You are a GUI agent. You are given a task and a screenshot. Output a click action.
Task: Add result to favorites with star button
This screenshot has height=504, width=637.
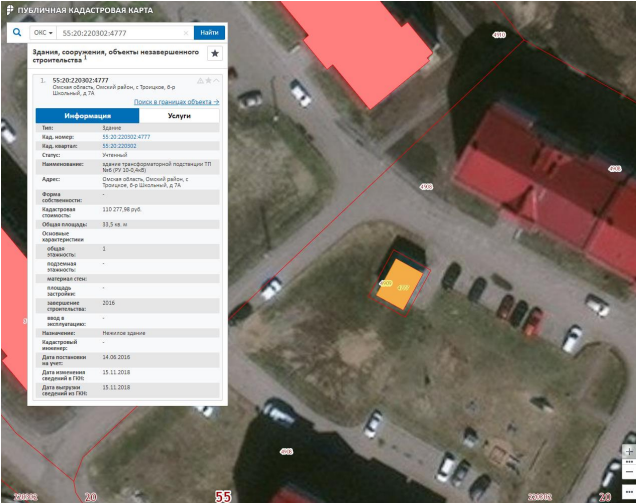tap(214, 54)
